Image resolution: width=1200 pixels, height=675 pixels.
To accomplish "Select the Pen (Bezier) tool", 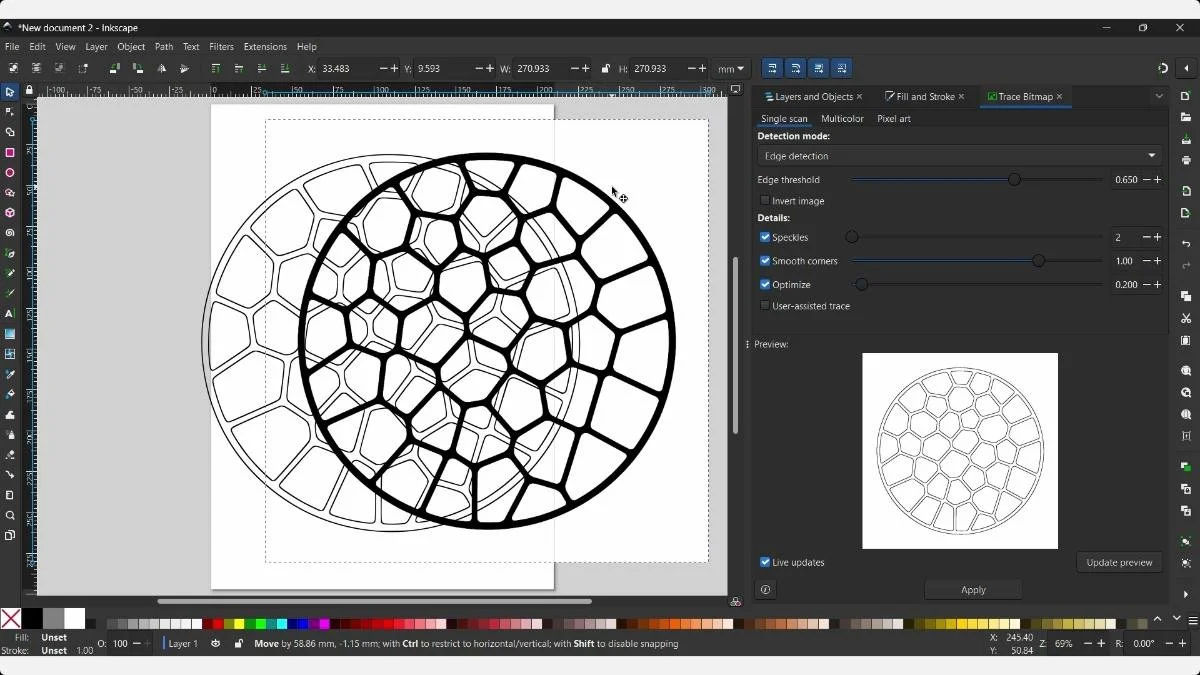I will [x=10, y=253].
